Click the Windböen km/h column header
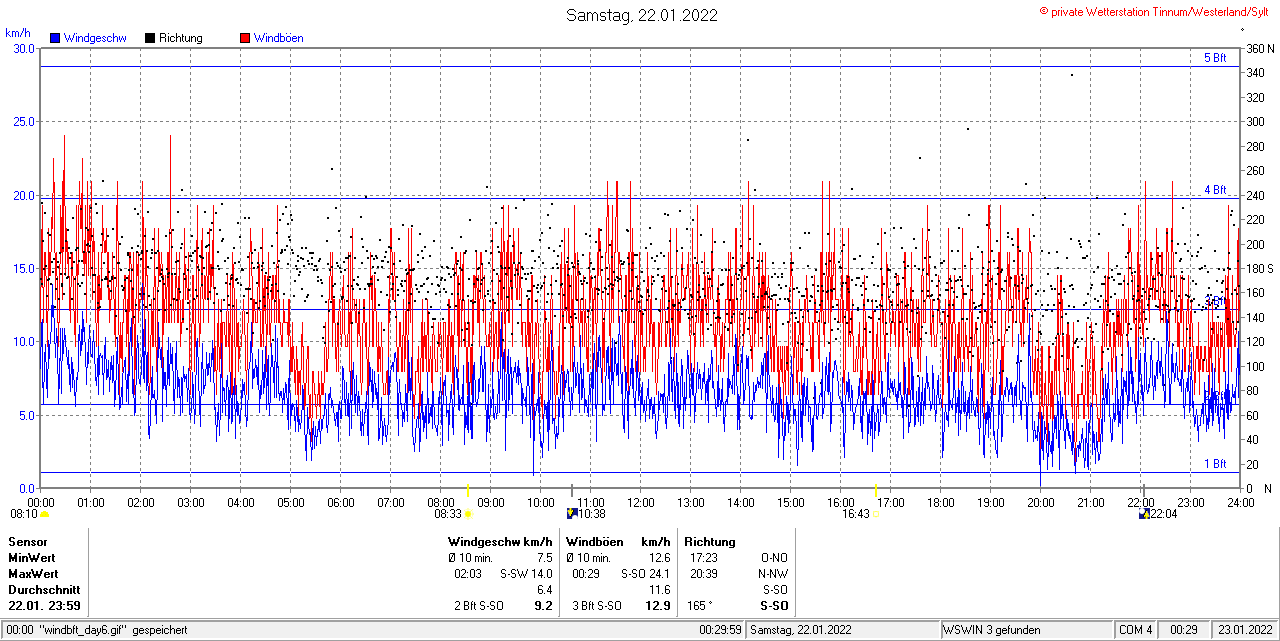Screen dimensions: 1280x641 tap(618, 541)
